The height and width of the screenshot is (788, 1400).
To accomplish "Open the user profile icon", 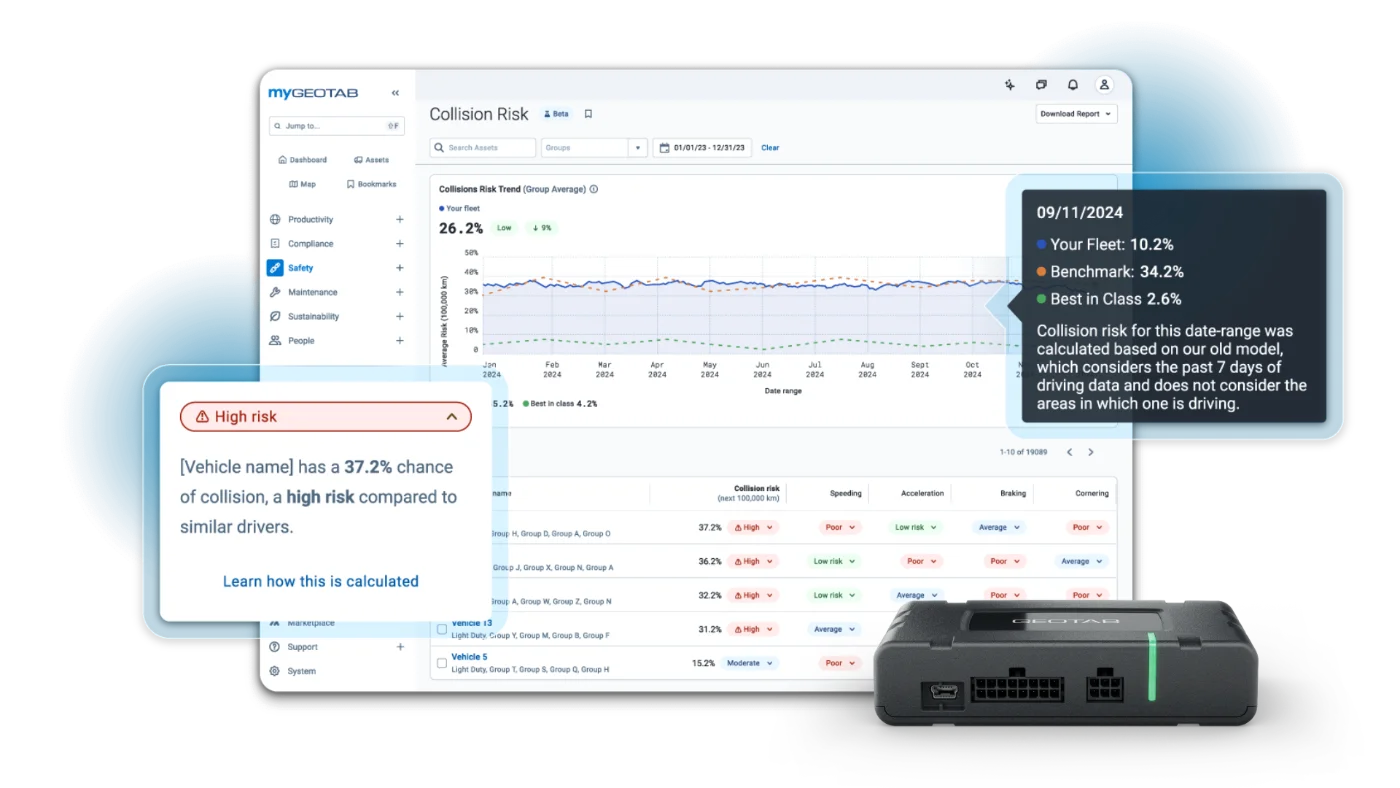I will 1104,85.
